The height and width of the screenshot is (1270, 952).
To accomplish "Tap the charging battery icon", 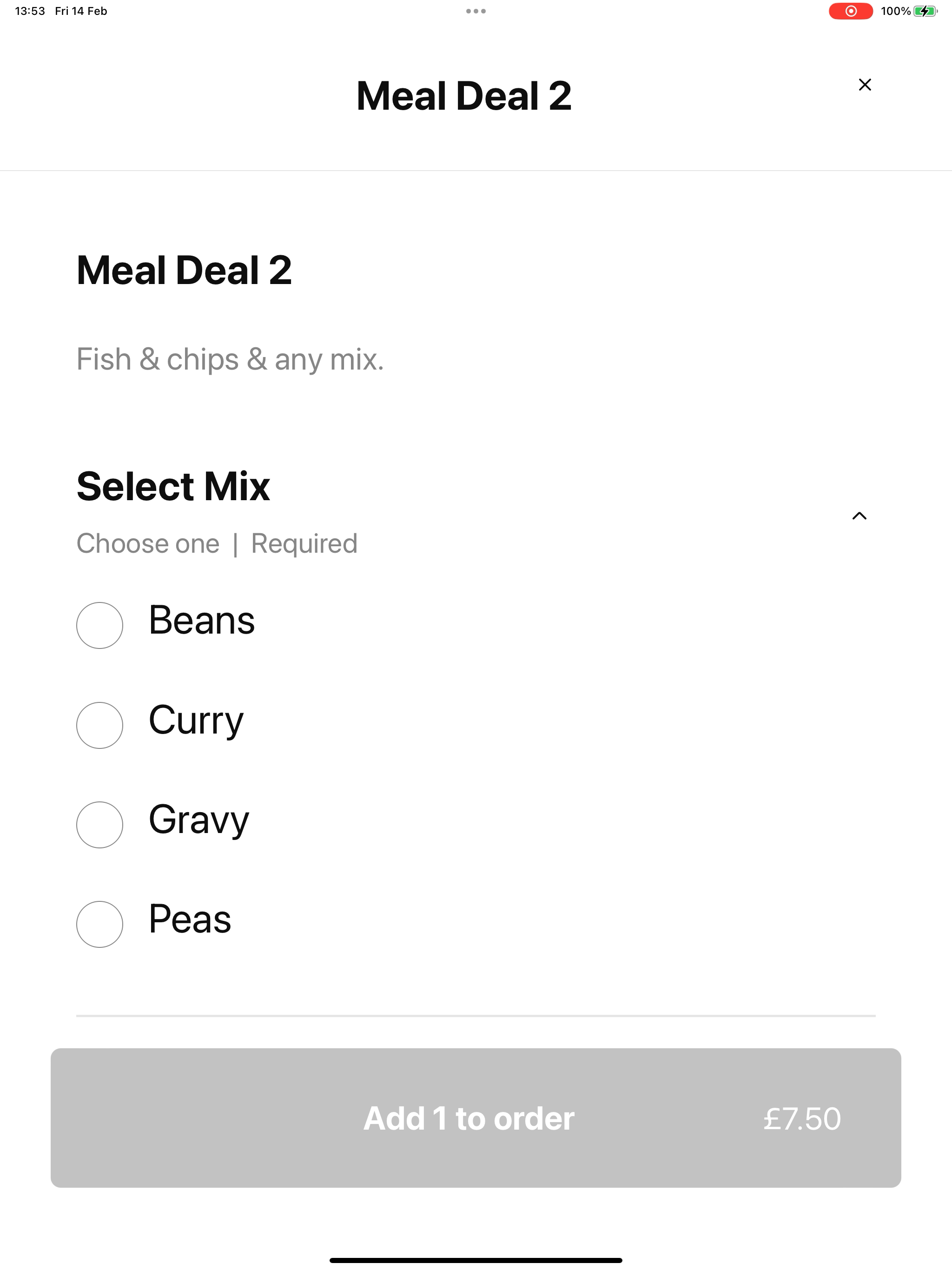I will pyautogui.click(x=925, y=11).
